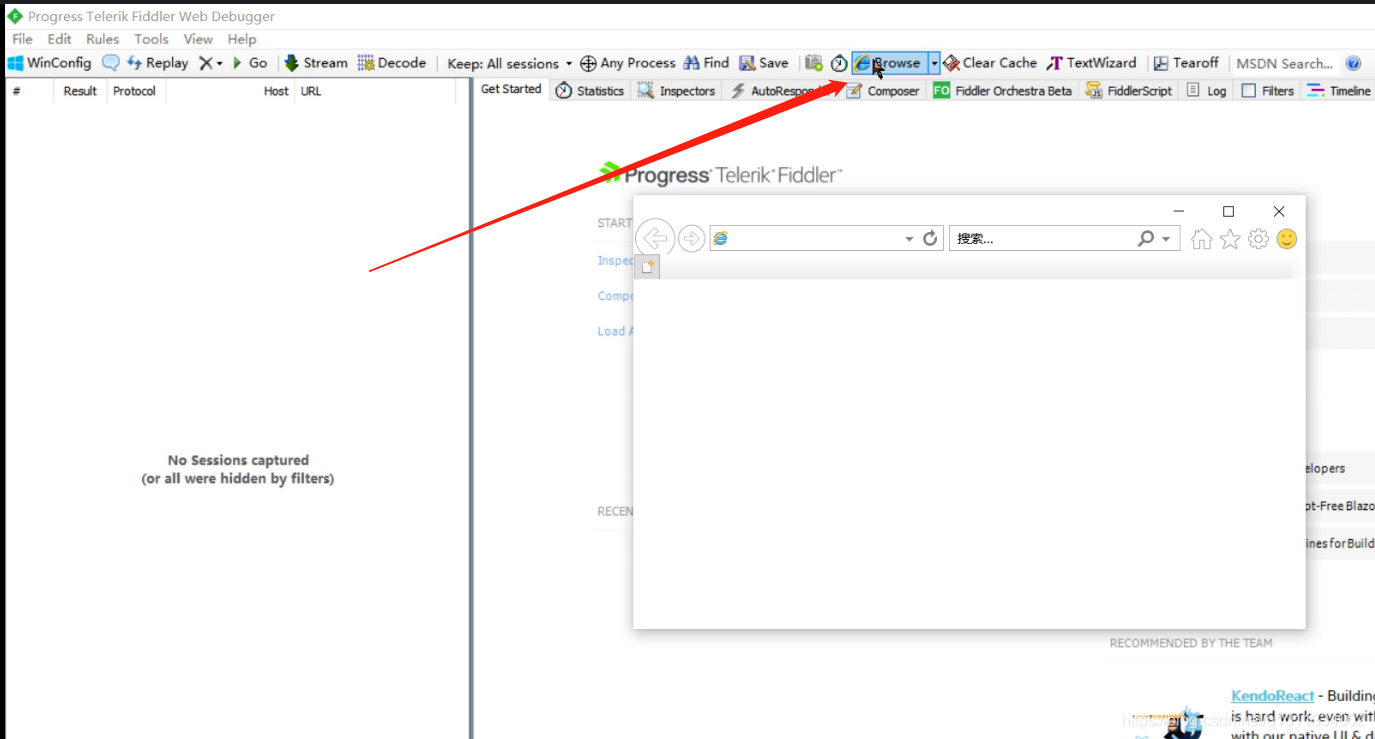This screenshot has height=739, width=1375.
Task: Click the comment speech bubble icon
Action: point(111,63)
